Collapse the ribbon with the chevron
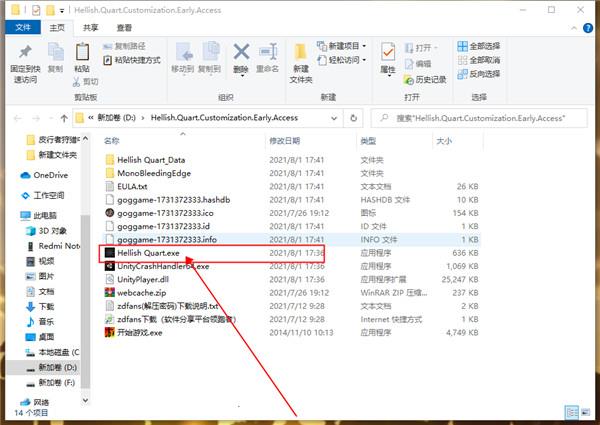 coord(574,28)
